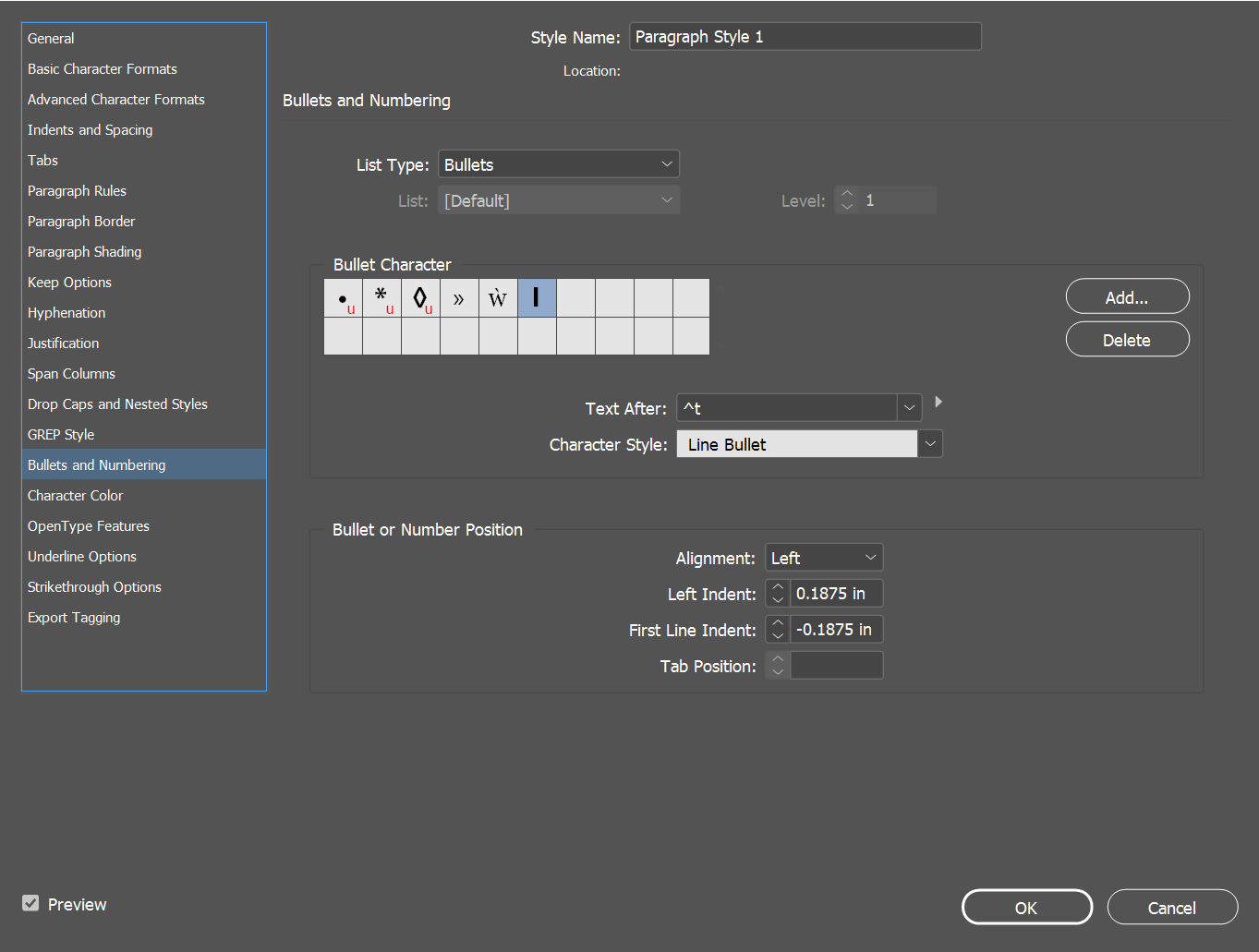Viewport: 1259px width, 952px height.
Task: Open Strikethrough Options category
Action: [x=144, y=587]
